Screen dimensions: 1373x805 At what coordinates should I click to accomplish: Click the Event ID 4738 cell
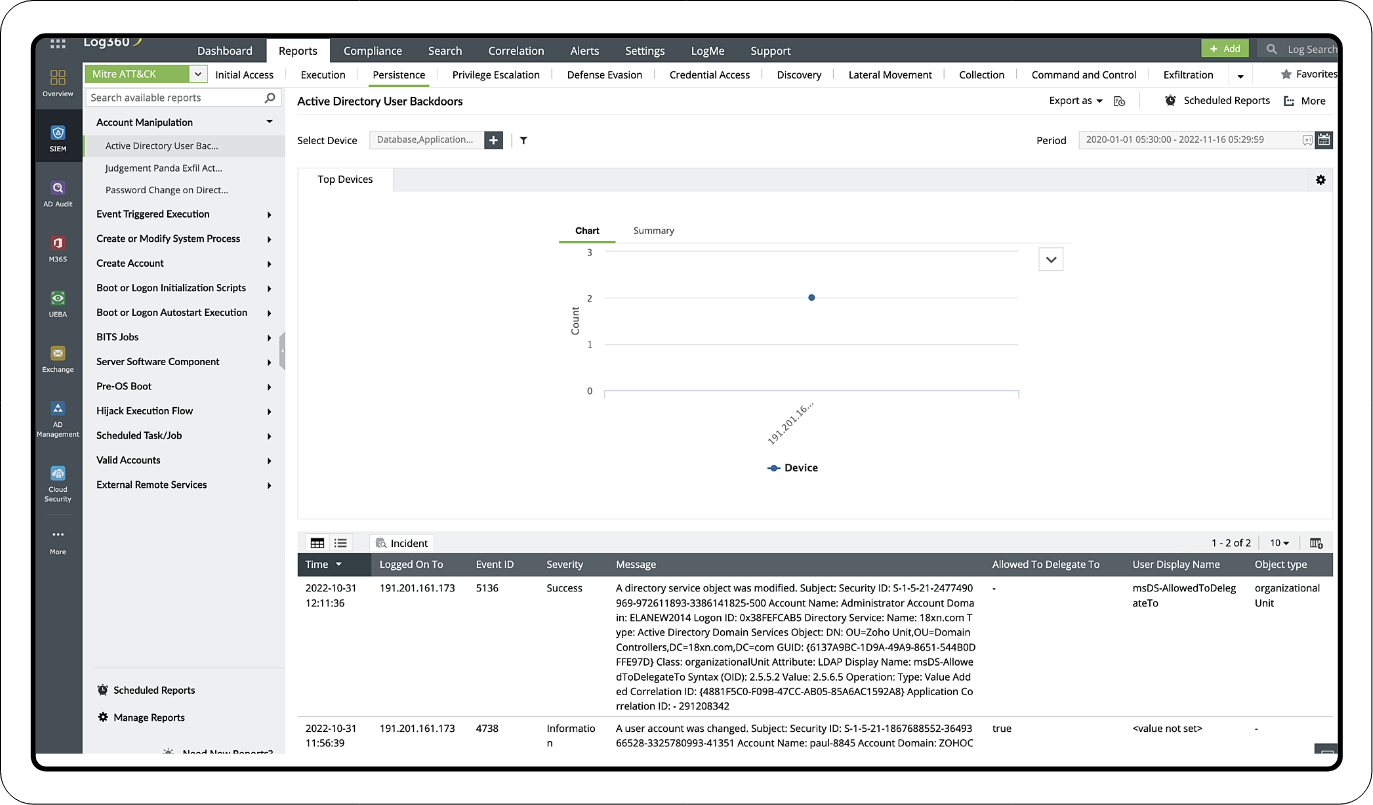tap(487, 729)
